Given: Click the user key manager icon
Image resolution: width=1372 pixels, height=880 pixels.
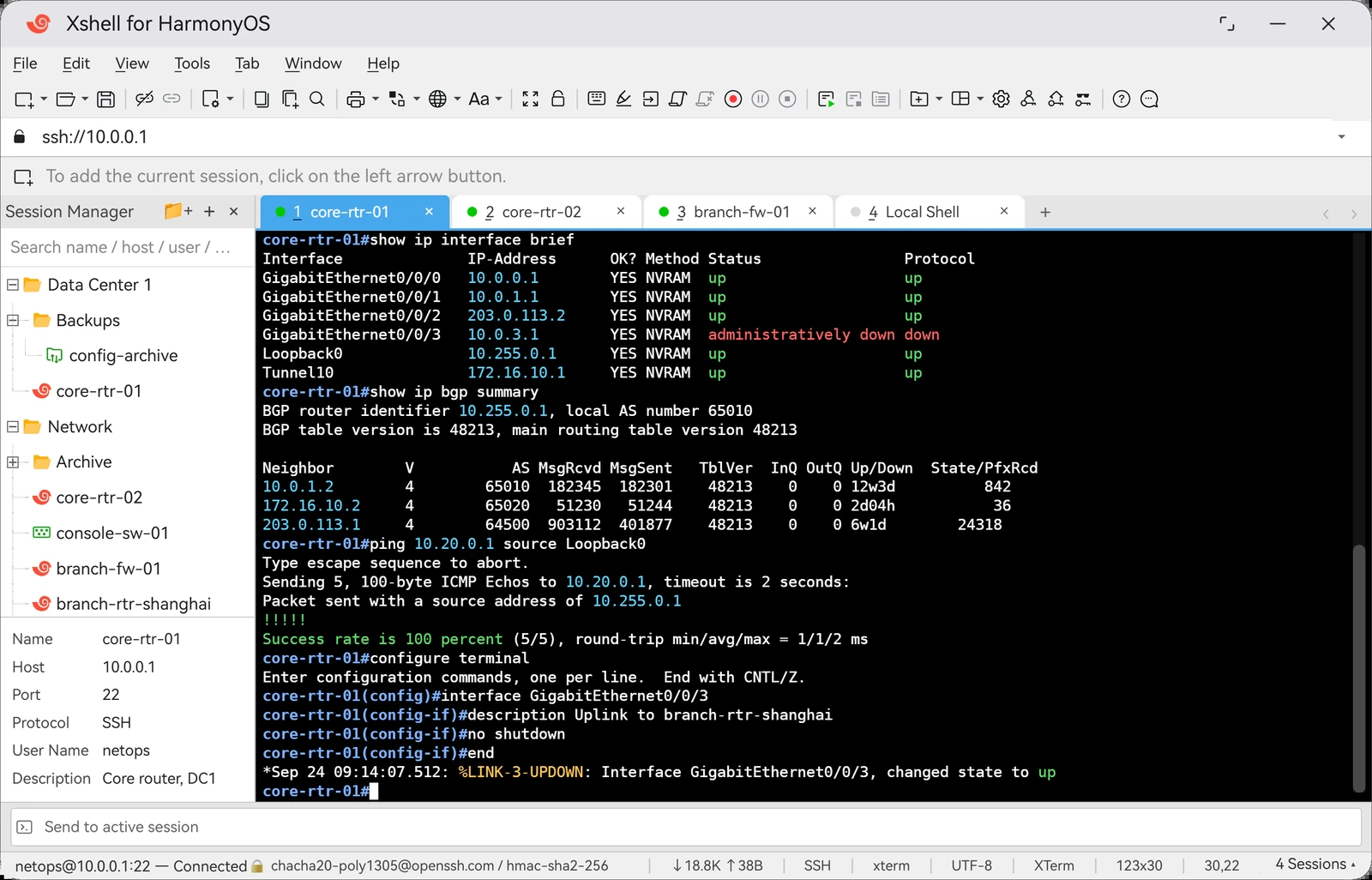Looking at the screenshot, I should [1028, 99].
